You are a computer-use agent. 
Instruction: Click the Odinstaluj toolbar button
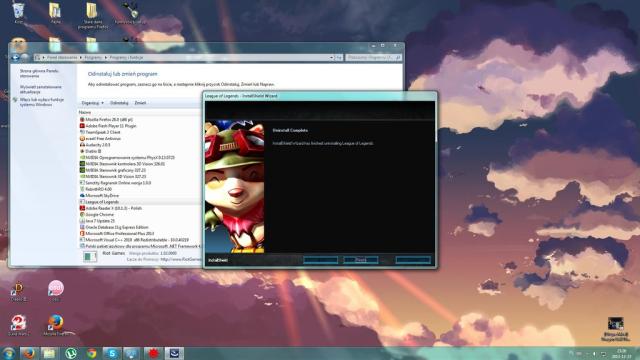119,103
